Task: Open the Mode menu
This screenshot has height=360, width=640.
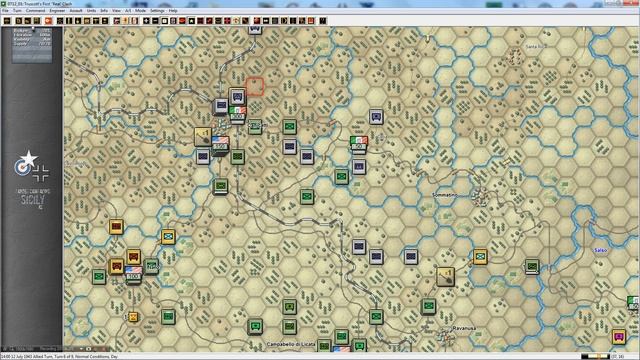Action: (140, 11)
